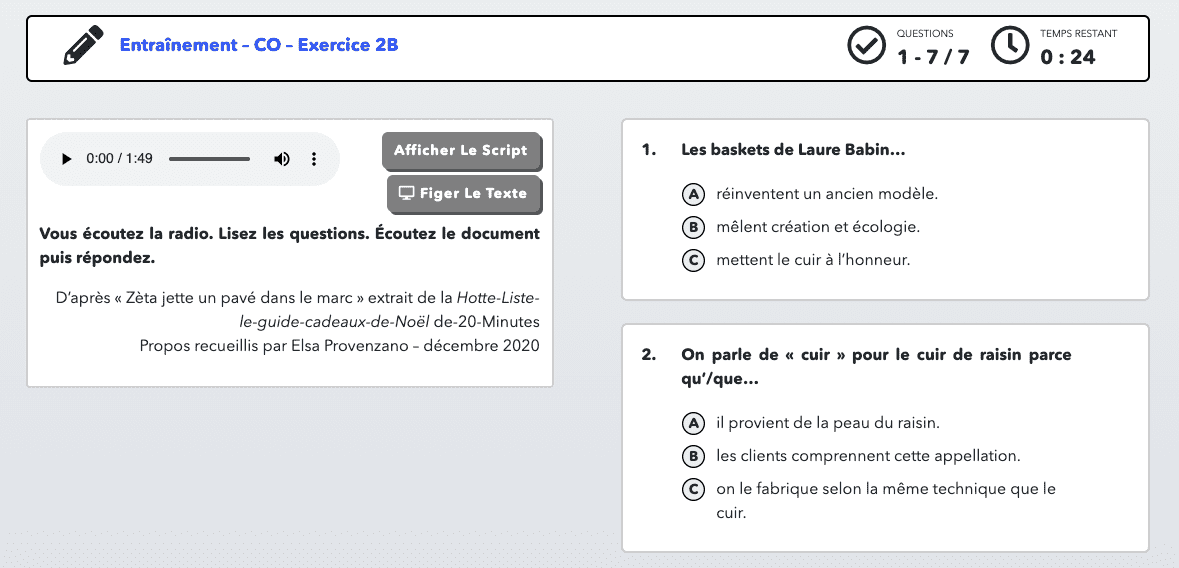Click the text 'il provient de la peau du raisin'
The image size is (1179, 568).
(827, 423)
